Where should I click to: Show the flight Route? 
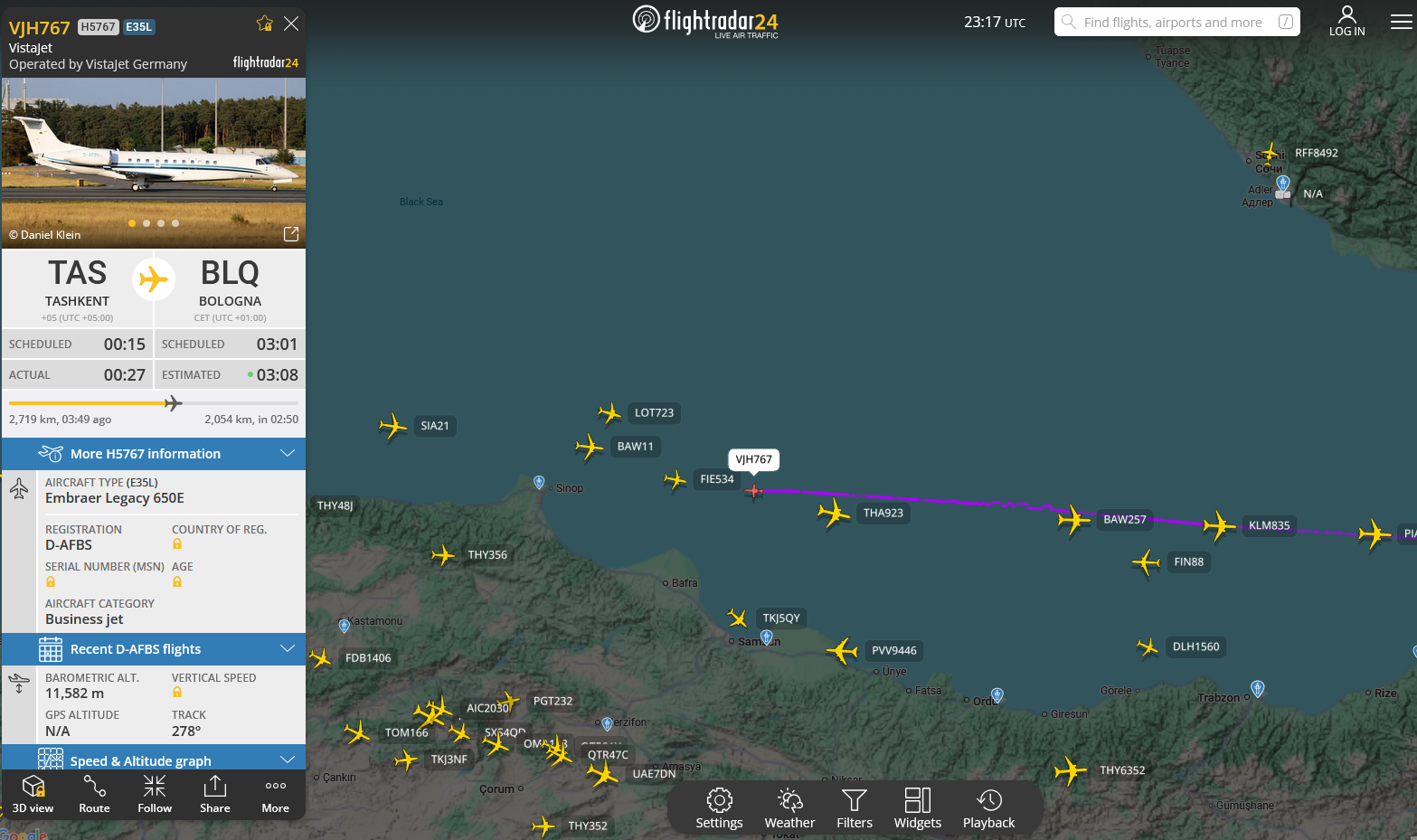pos(94,795)
